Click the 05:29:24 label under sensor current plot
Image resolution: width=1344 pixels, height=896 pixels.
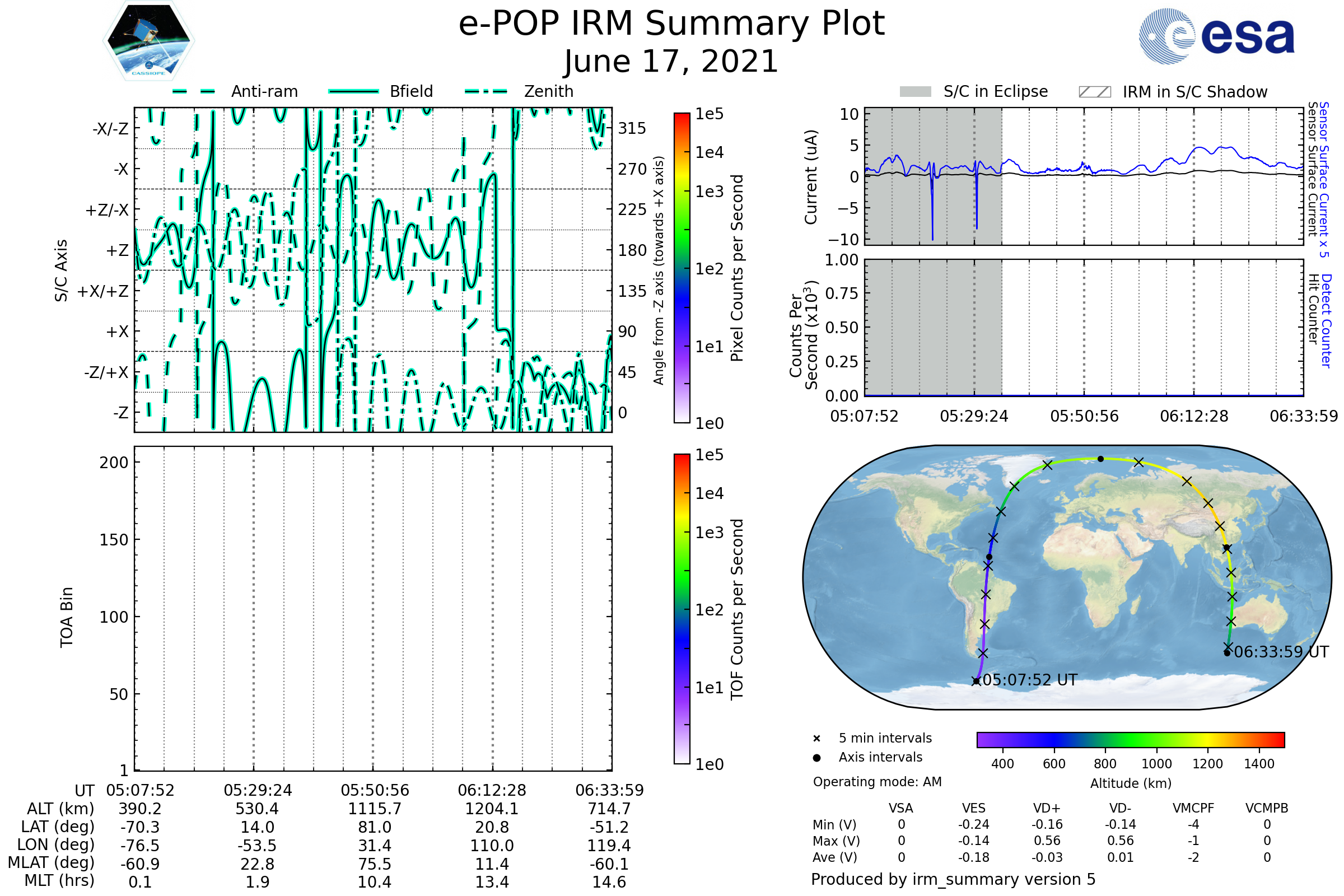point(974,416)
